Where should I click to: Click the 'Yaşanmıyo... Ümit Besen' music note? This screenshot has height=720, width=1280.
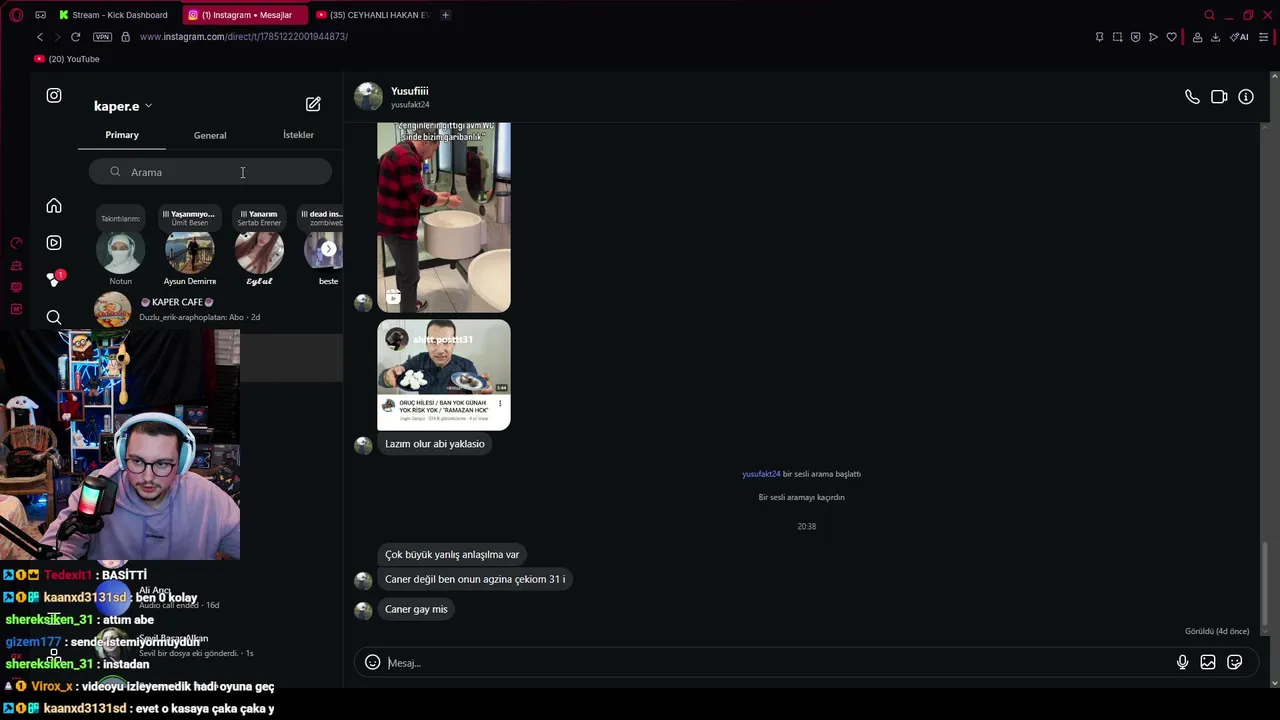pyautogui.click(x=189, y=217)
